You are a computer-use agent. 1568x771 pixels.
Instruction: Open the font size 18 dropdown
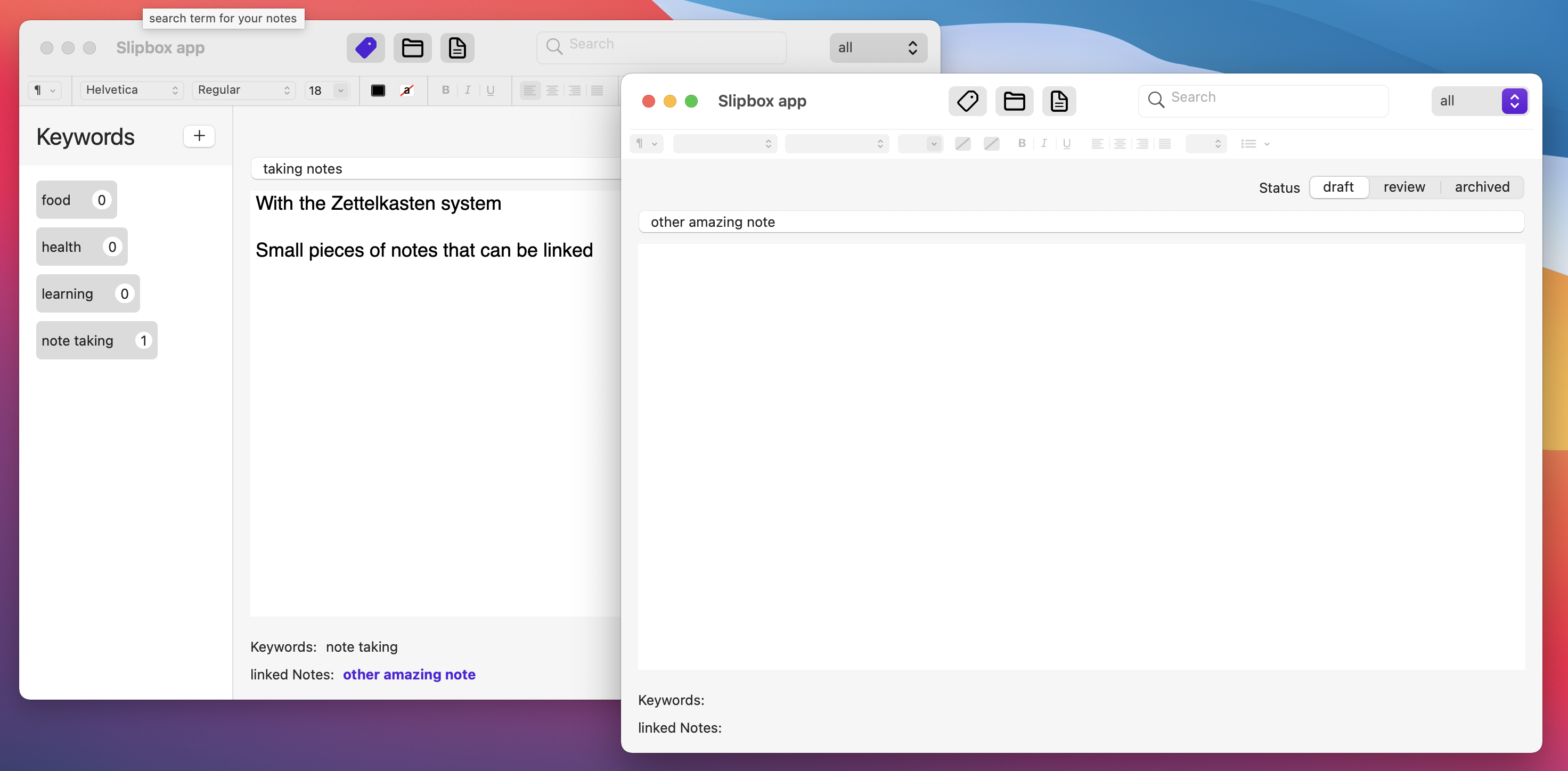click(x=327, y=90)
